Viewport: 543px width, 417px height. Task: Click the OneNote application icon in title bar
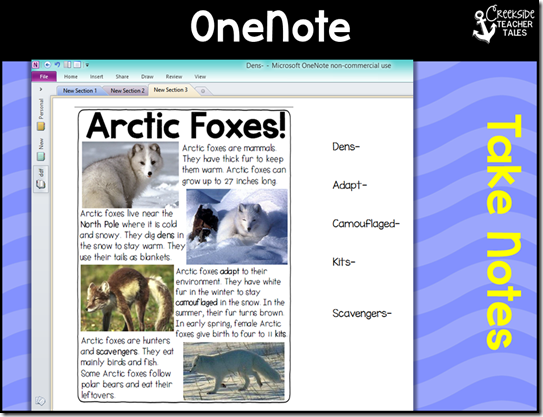point(36,65)
